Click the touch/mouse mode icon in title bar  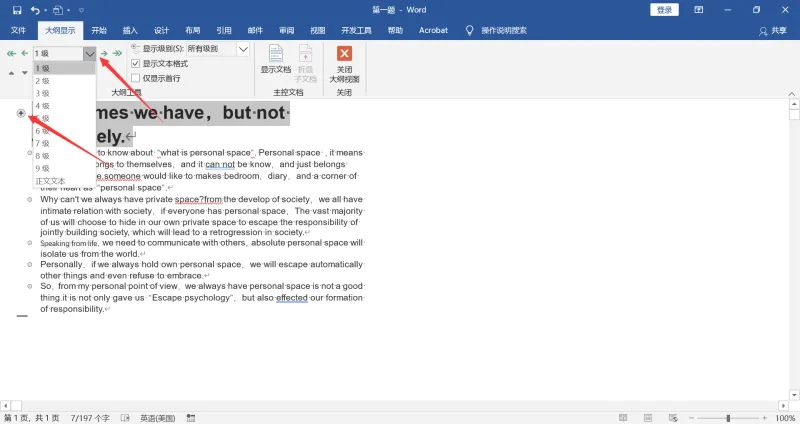point(58,10)
